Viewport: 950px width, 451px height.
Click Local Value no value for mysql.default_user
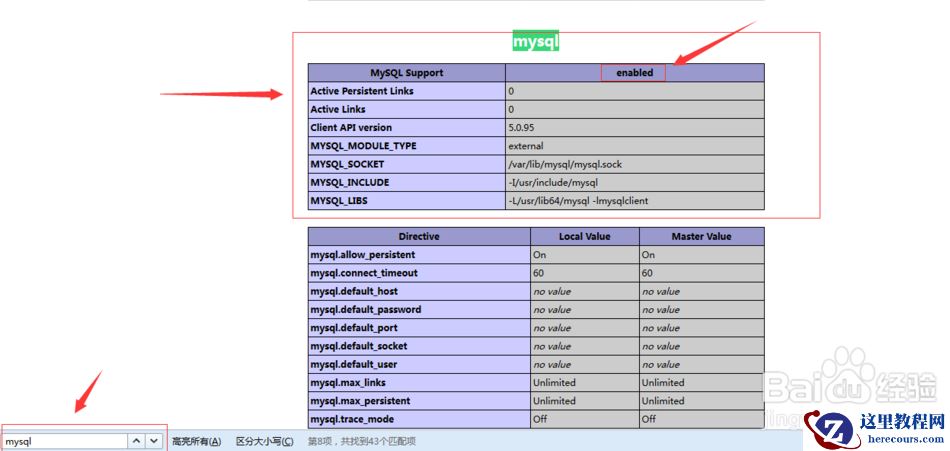[552, 364]
